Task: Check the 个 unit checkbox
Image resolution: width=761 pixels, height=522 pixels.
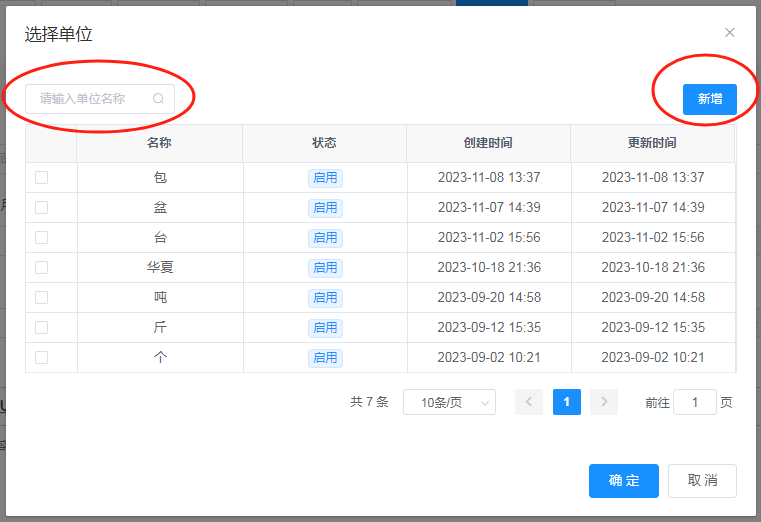Action: click(x=42, y=358)
